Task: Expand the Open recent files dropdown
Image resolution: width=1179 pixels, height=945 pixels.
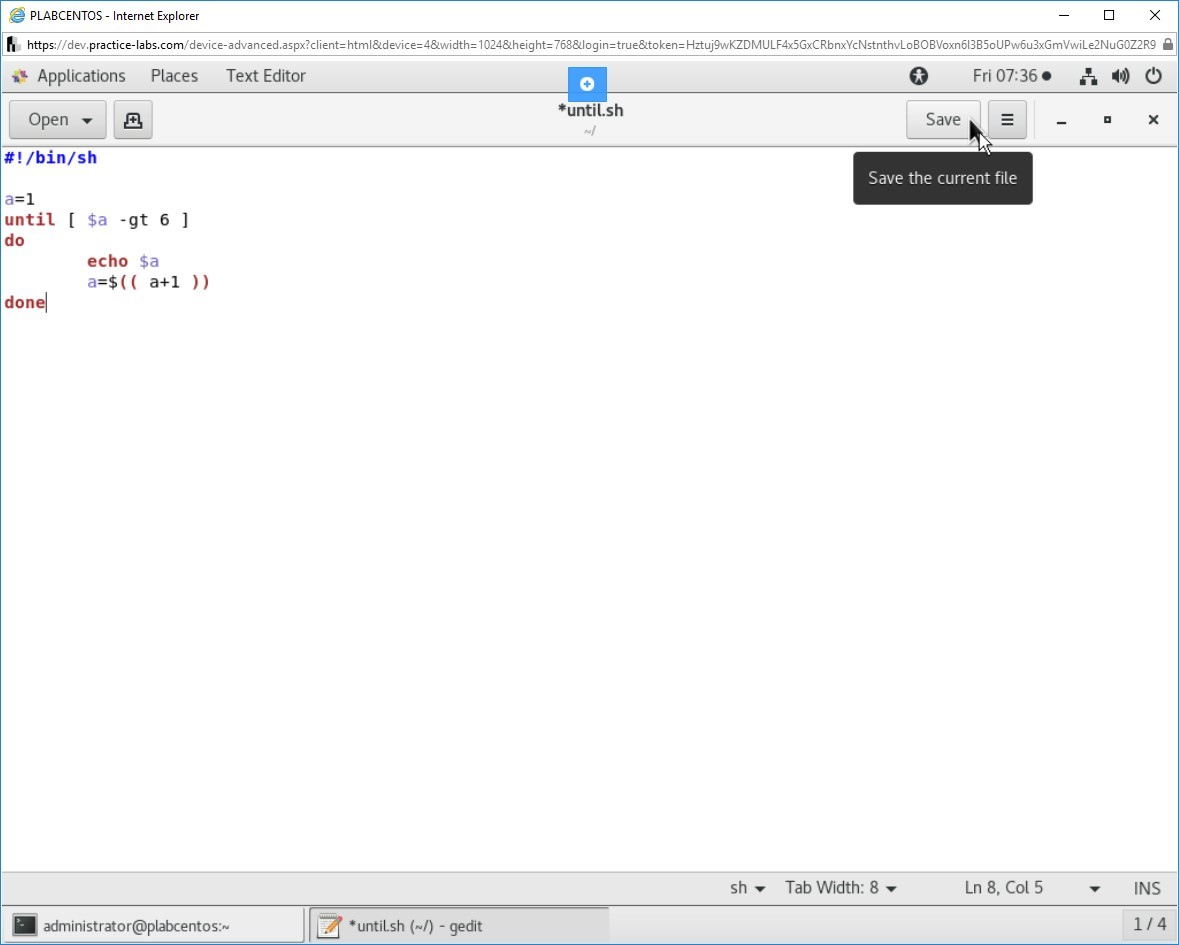Action: [86, 120]
